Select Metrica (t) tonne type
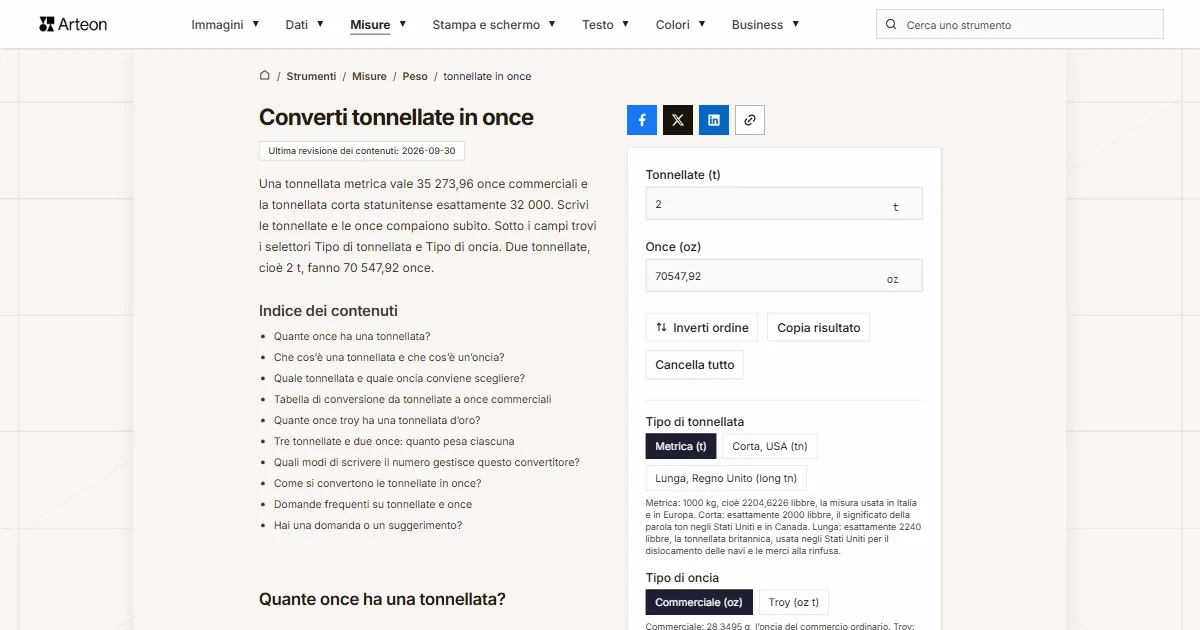 [681, 446]
